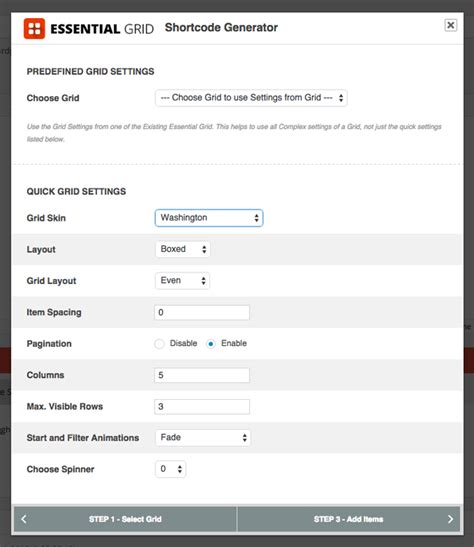The image size is (474, 547).
Task: Click the Shortcode Generator heading
Action: (221, 27)
